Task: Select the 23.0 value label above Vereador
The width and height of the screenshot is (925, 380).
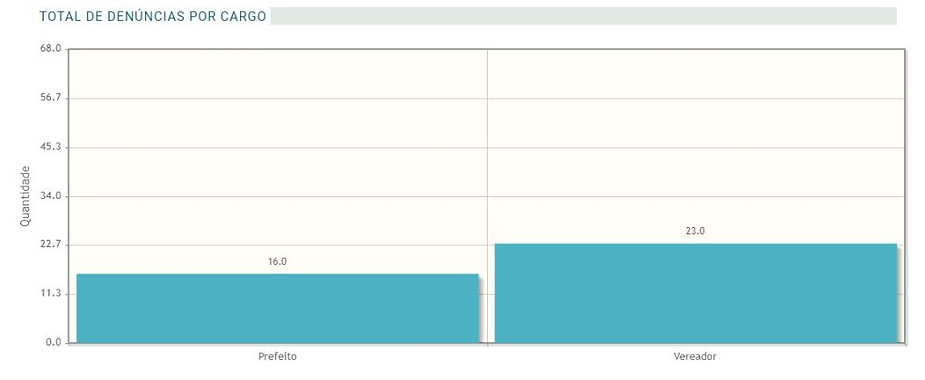Action: click(696, 231)
